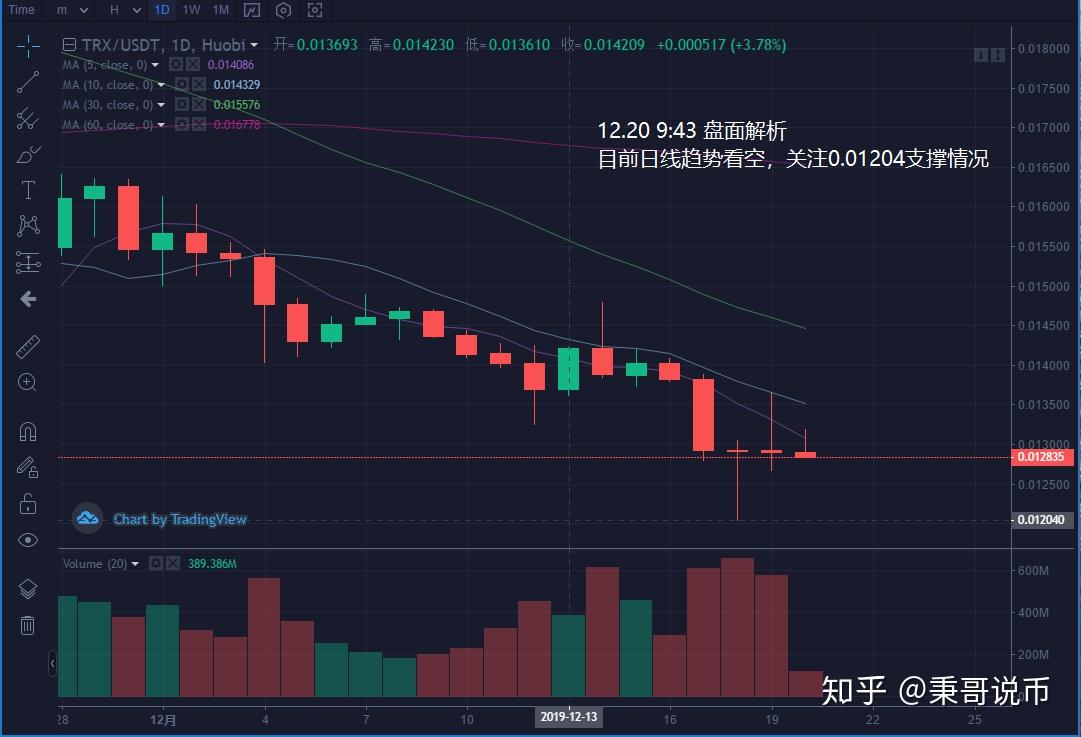The width and height of the screenshot is (1081, 737).
Task: Remove the MA (5, close, 0) indicator
Action: (x=192, y=64)
